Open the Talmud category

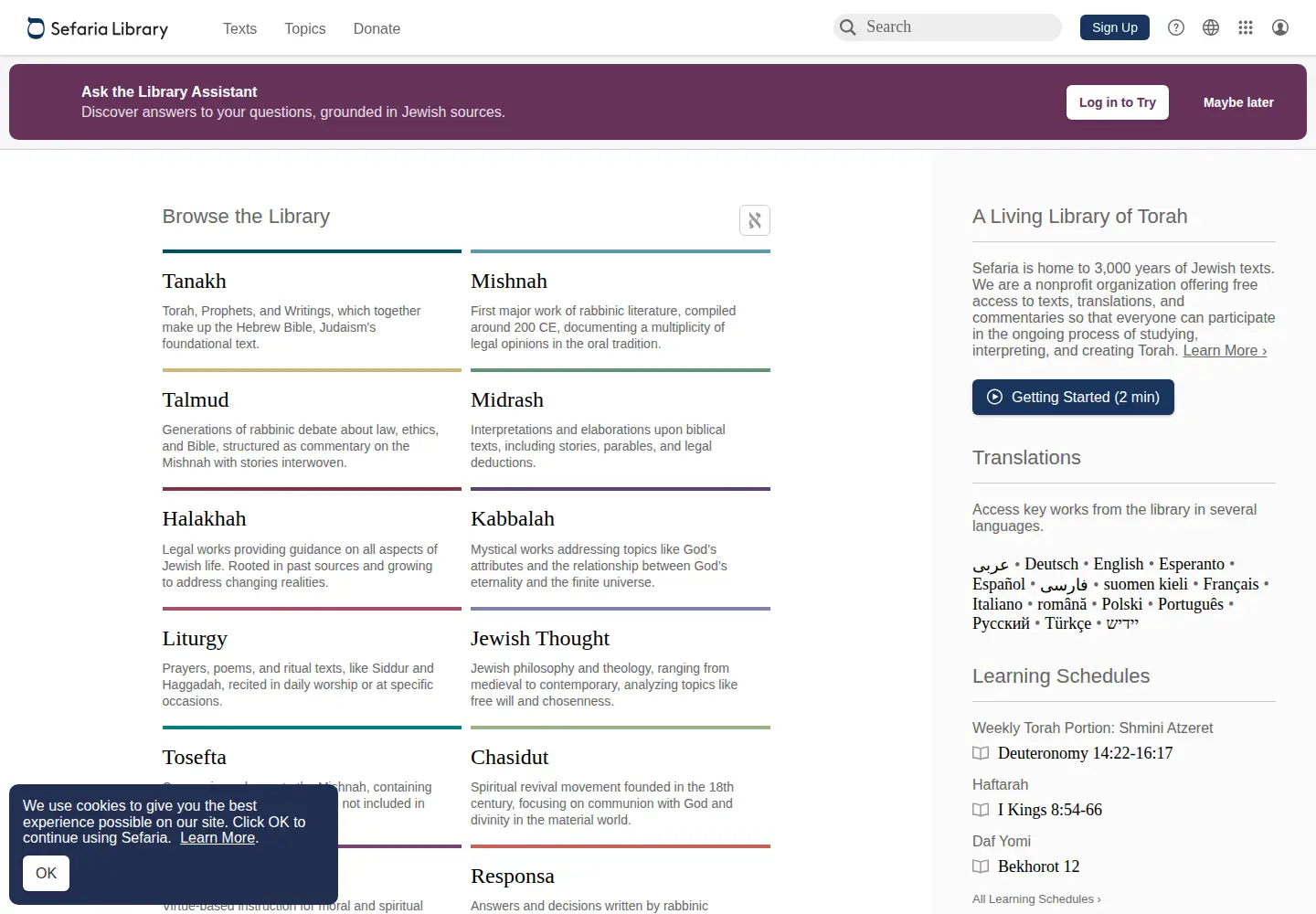[196, 400]
